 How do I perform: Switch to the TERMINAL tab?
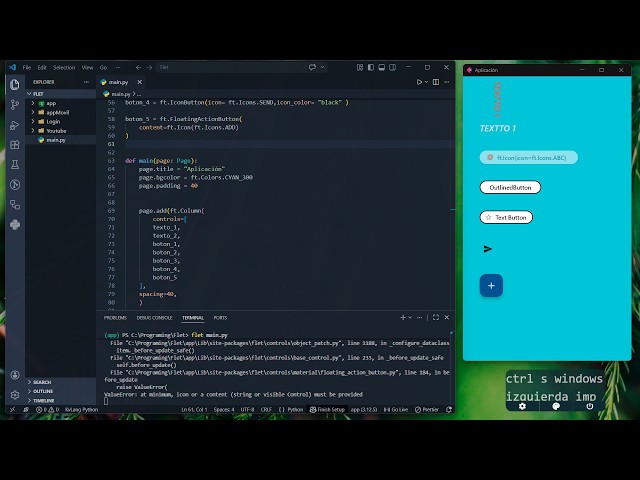(193, 318)
